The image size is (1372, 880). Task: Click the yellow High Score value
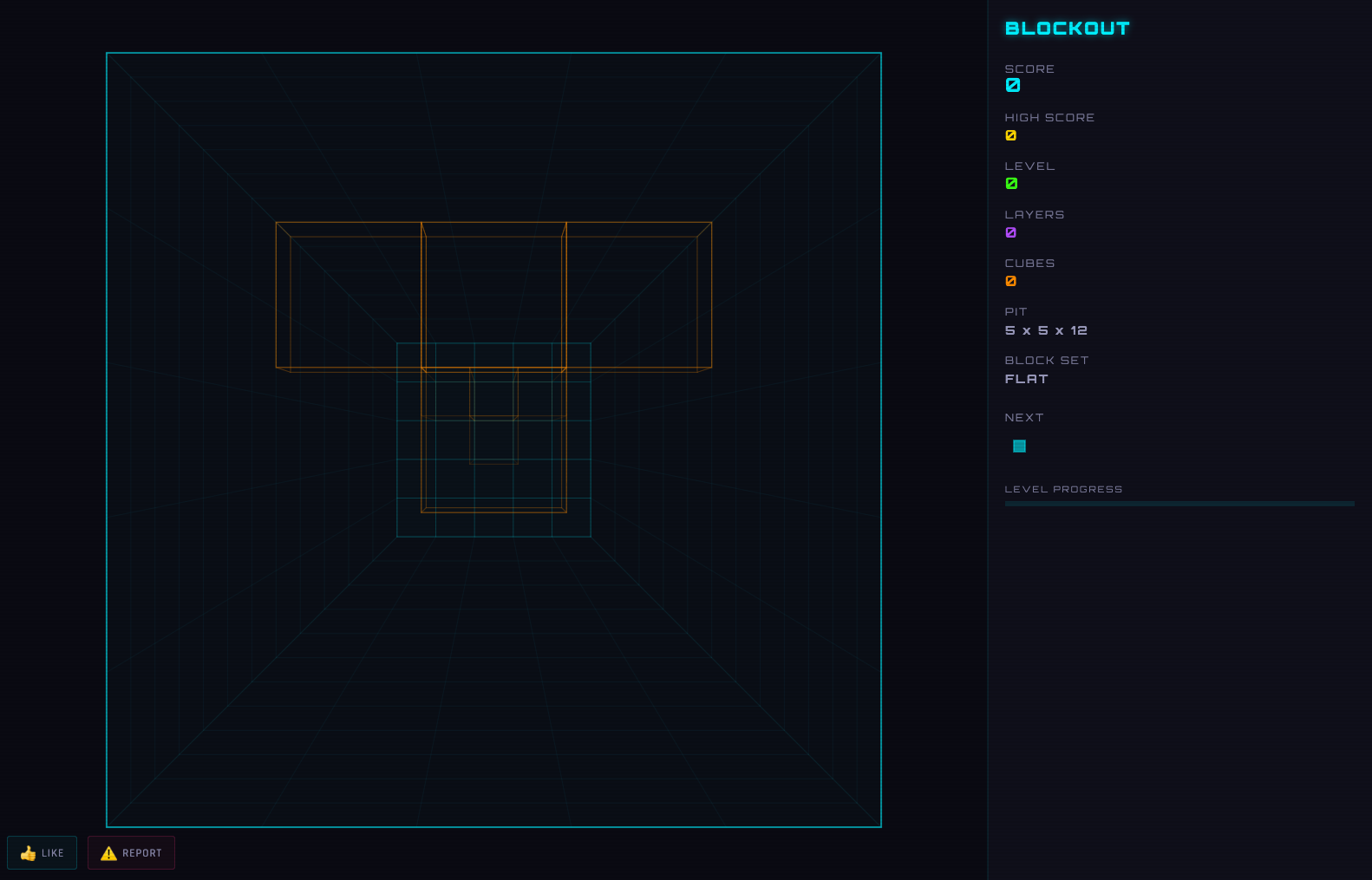coord(1010,135)
